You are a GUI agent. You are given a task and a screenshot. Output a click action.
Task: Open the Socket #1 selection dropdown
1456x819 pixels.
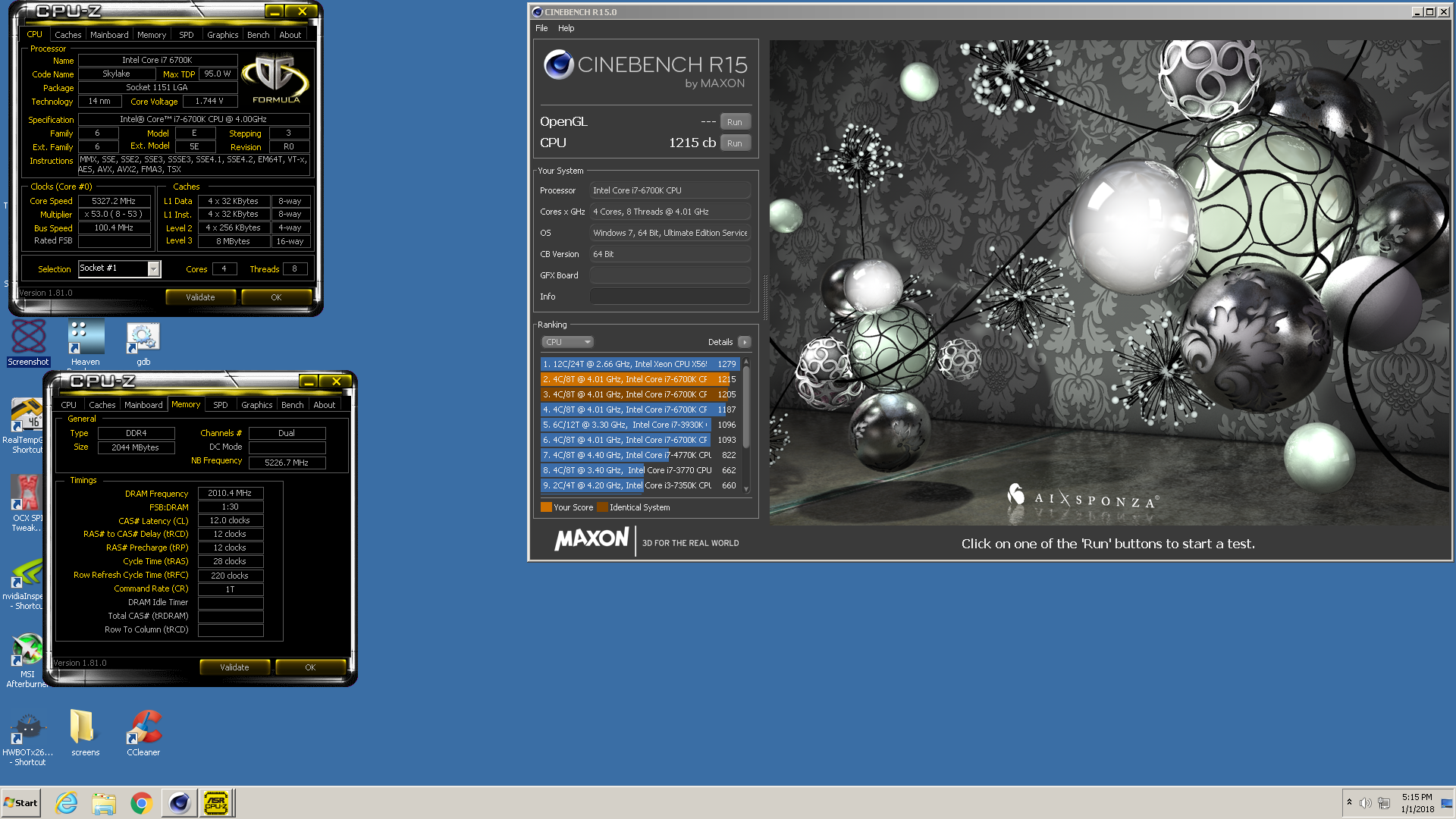click(x=120, y=268)
